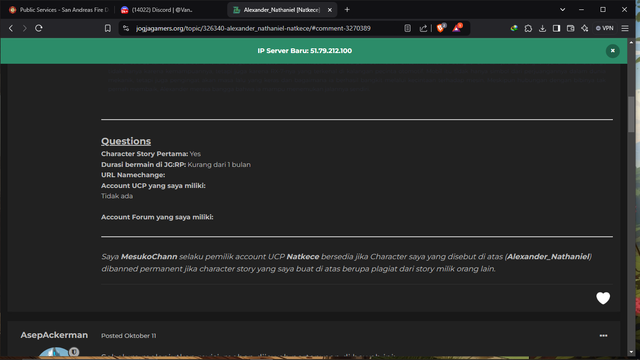
Task: Bookmark this page
Action: point(107,28)
